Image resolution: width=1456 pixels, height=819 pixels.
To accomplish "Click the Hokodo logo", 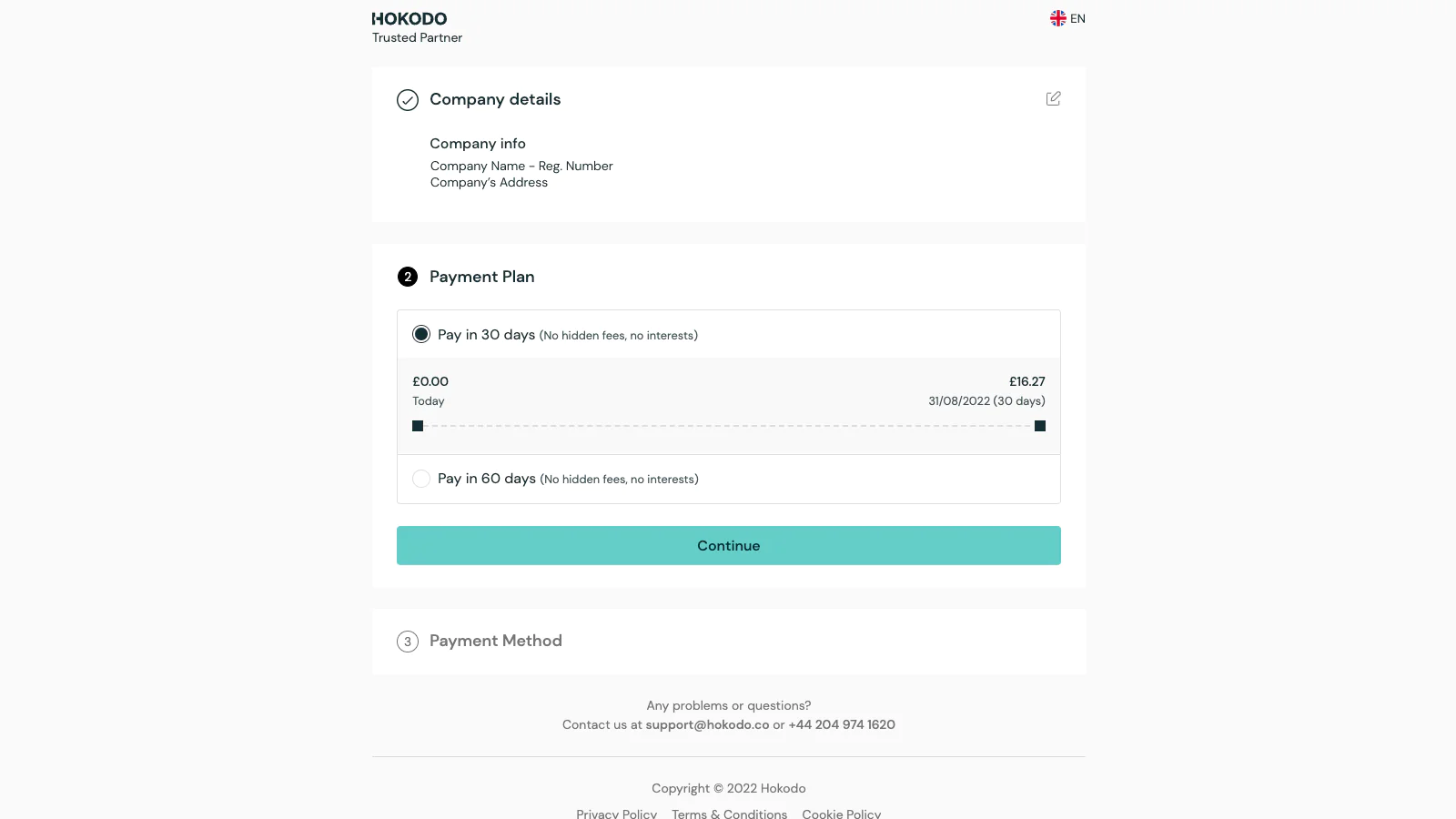I will [409, 19].
